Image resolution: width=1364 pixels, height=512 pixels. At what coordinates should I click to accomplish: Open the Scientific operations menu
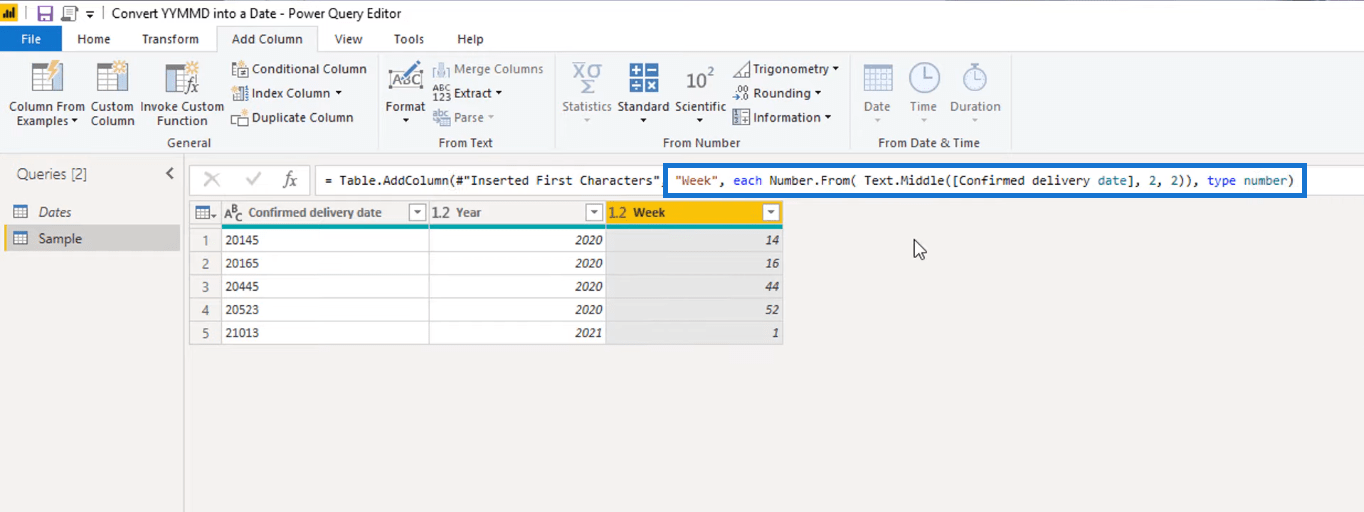[x=700, y=94]
